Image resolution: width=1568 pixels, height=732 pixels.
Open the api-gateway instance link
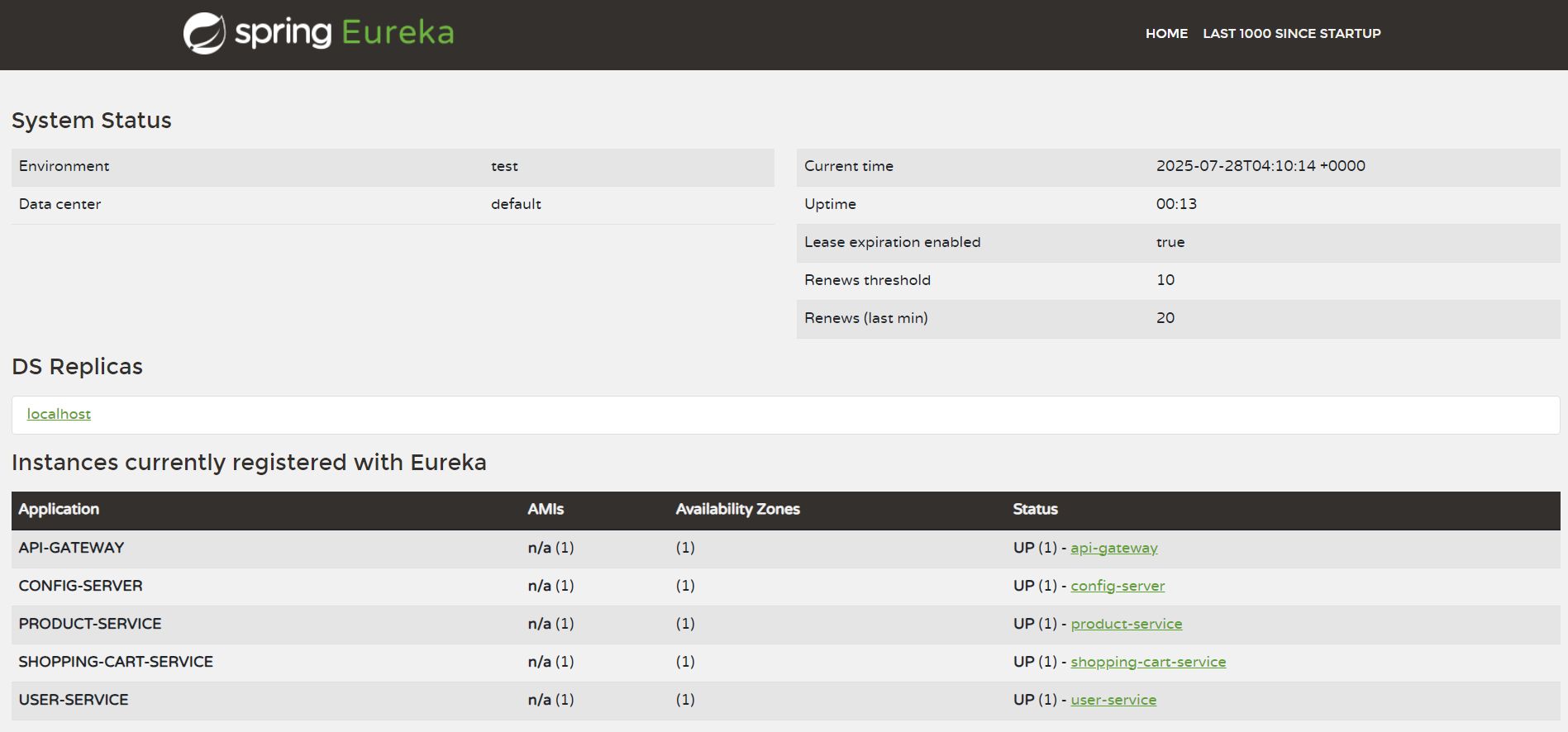click(x=1113, y=548)
